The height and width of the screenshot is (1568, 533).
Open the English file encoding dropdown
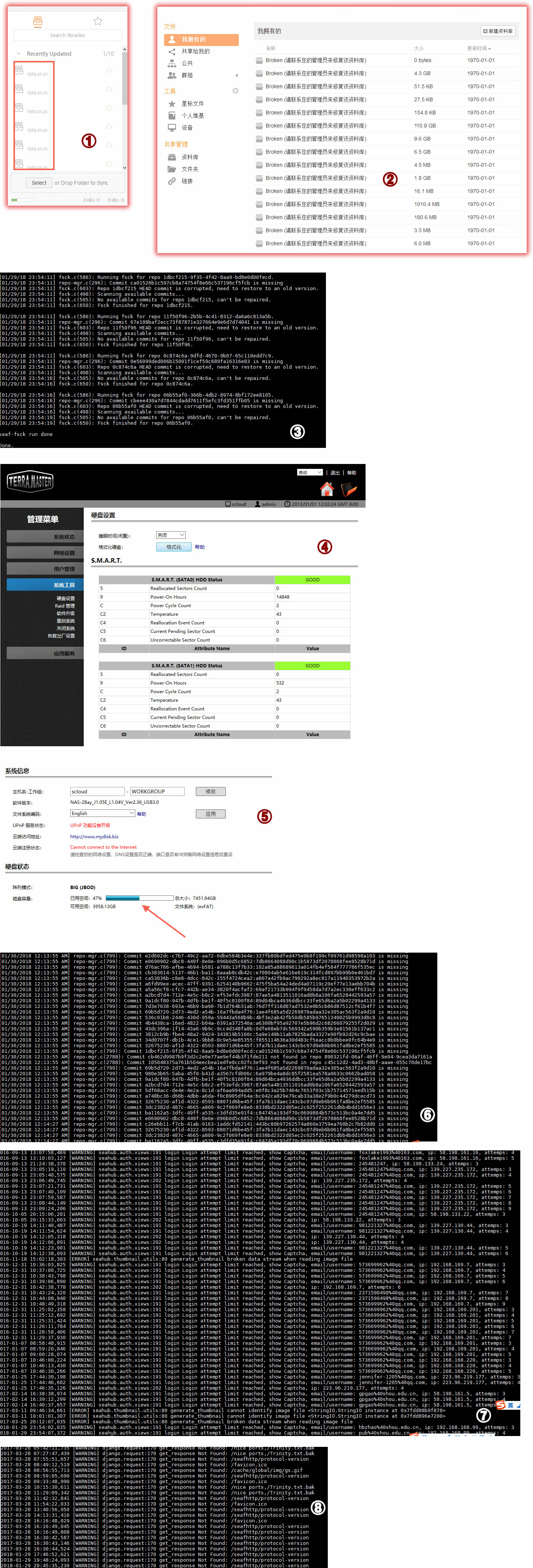tap(102, 813)
